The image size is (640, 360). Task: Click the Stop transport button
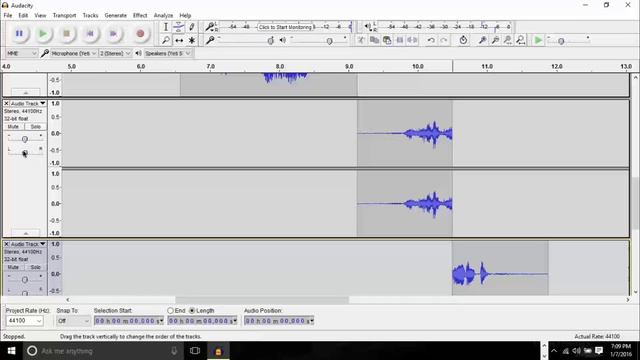pos(66,33)
